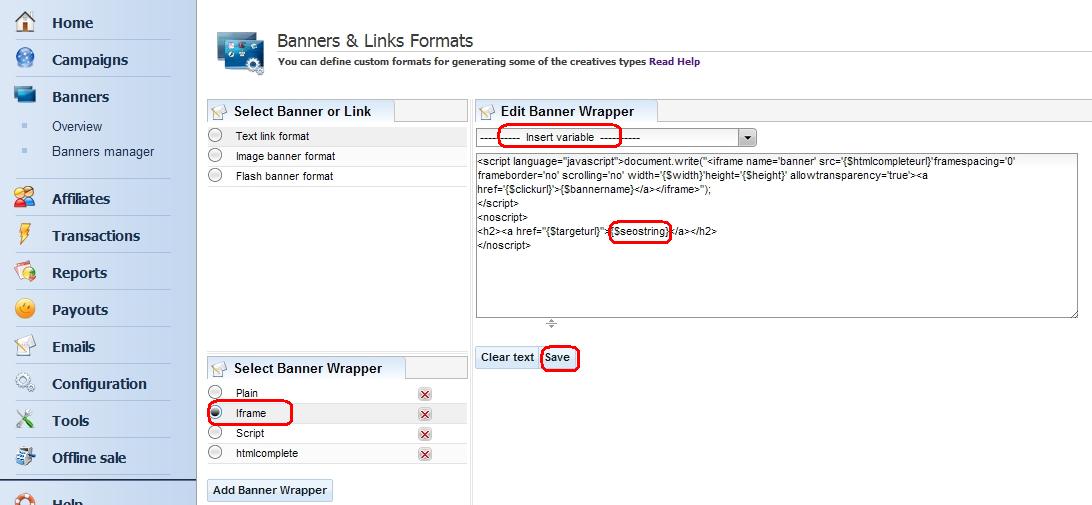Select Text link format radio button

(x=215, y=136)
